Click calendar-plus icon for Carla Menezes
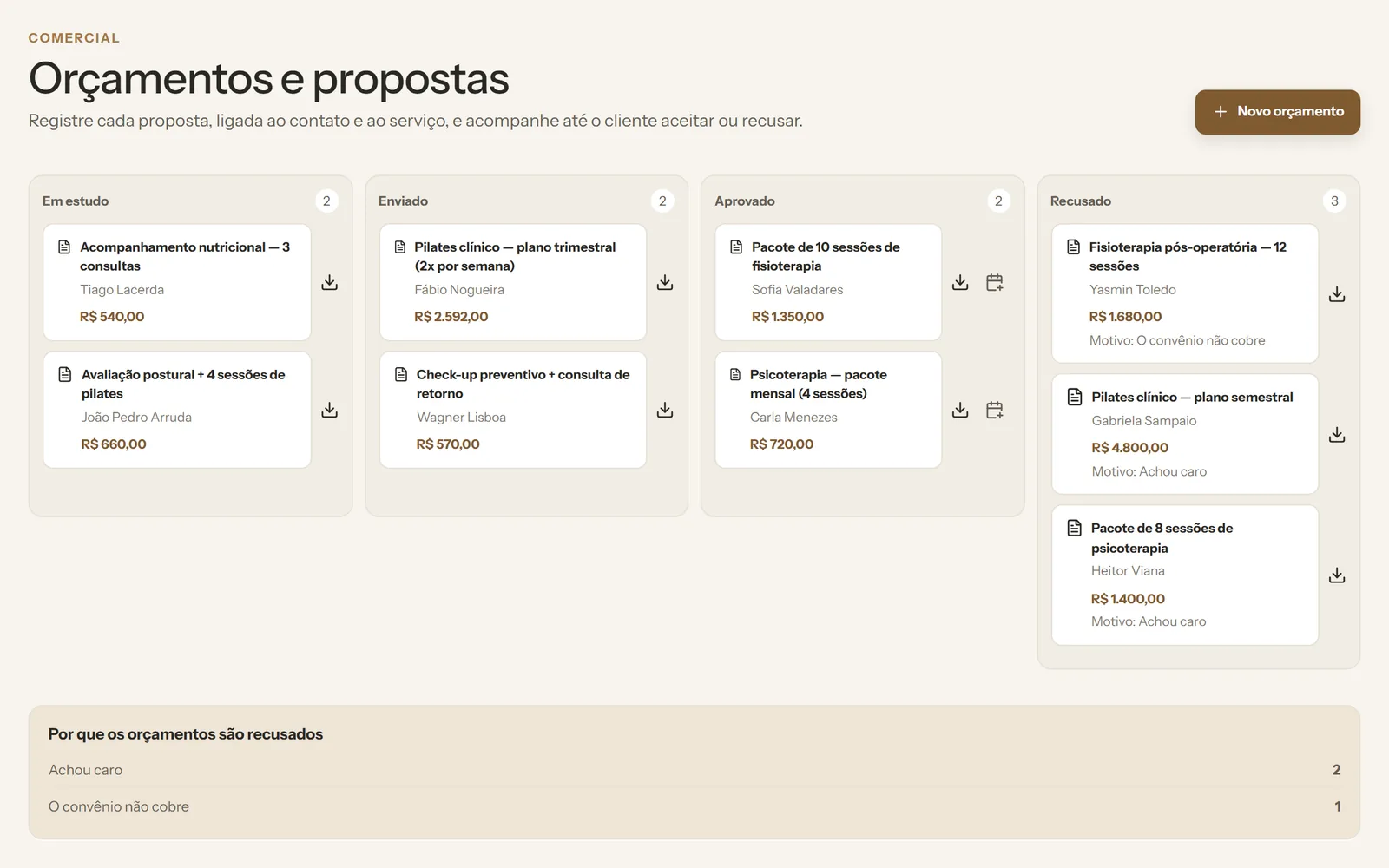This screenshot has width=1389, height=868. coord(995,410)
